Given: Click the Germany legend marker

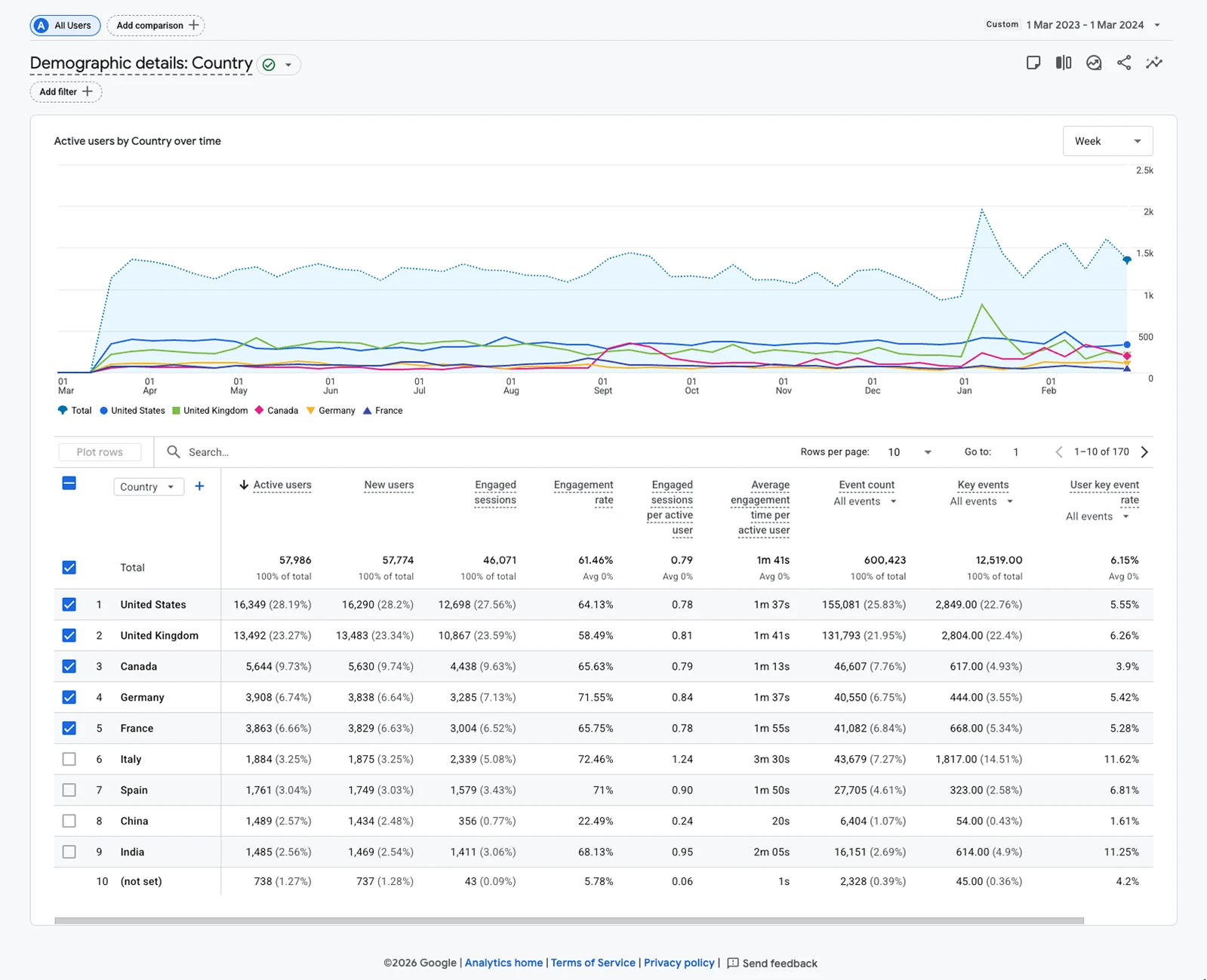Looking at the screenshot, I should click(x=310, y=411).
